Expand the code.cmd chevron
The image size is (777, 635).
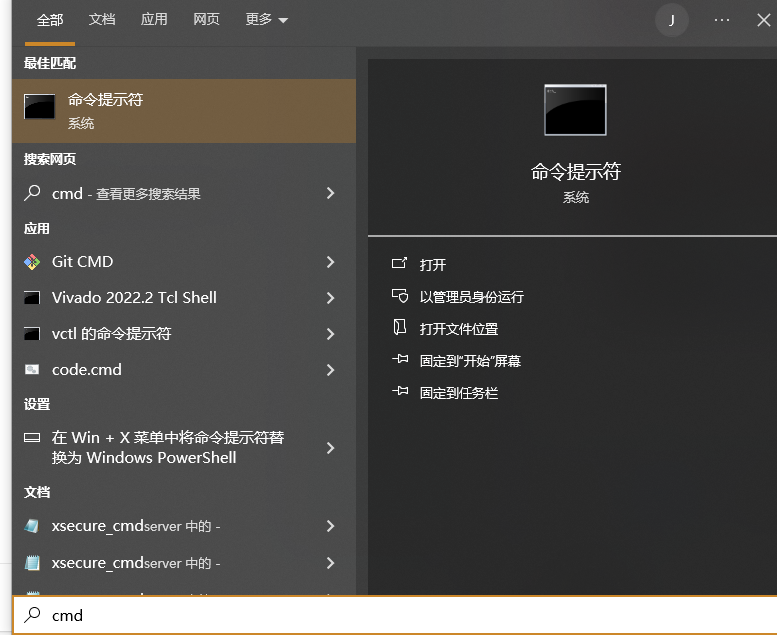click(331, 370)
